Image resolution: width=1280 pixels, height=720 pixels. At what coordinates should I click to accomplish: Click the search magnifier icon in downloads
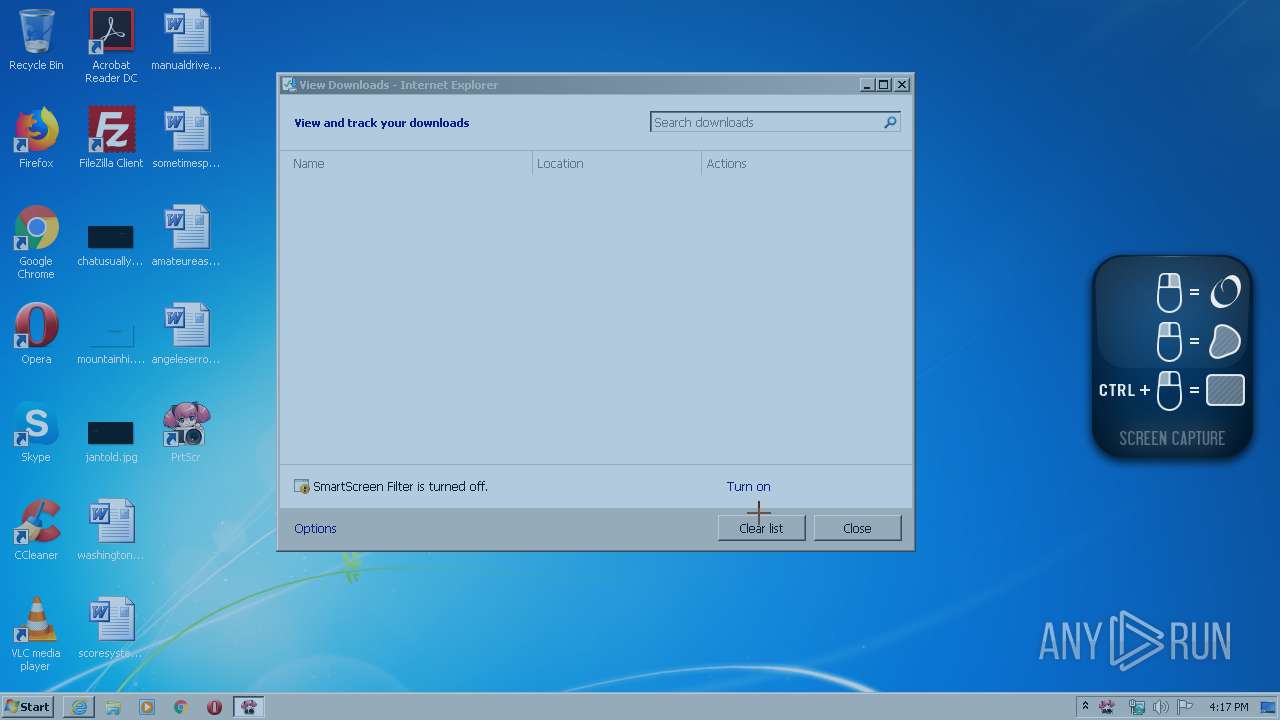pyautogui.click(x=890, y=122)
